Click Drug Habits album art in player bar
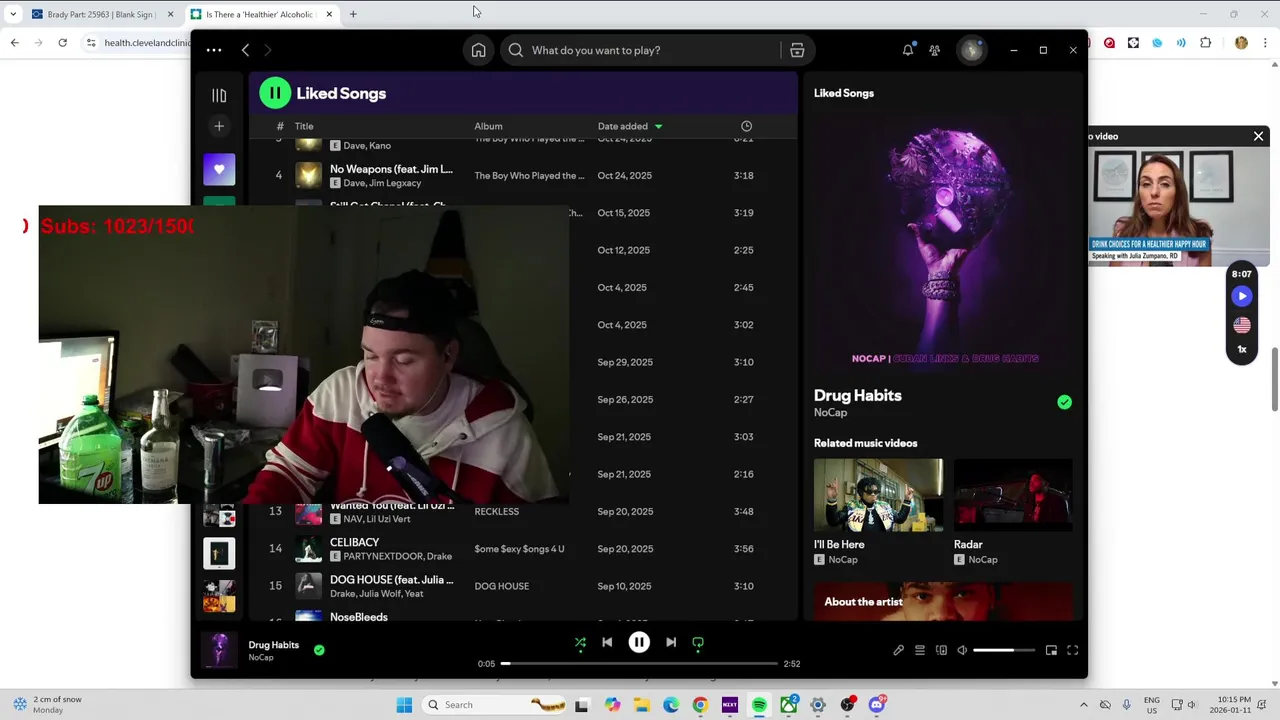Screen dimensions: 1280x720 219,650
